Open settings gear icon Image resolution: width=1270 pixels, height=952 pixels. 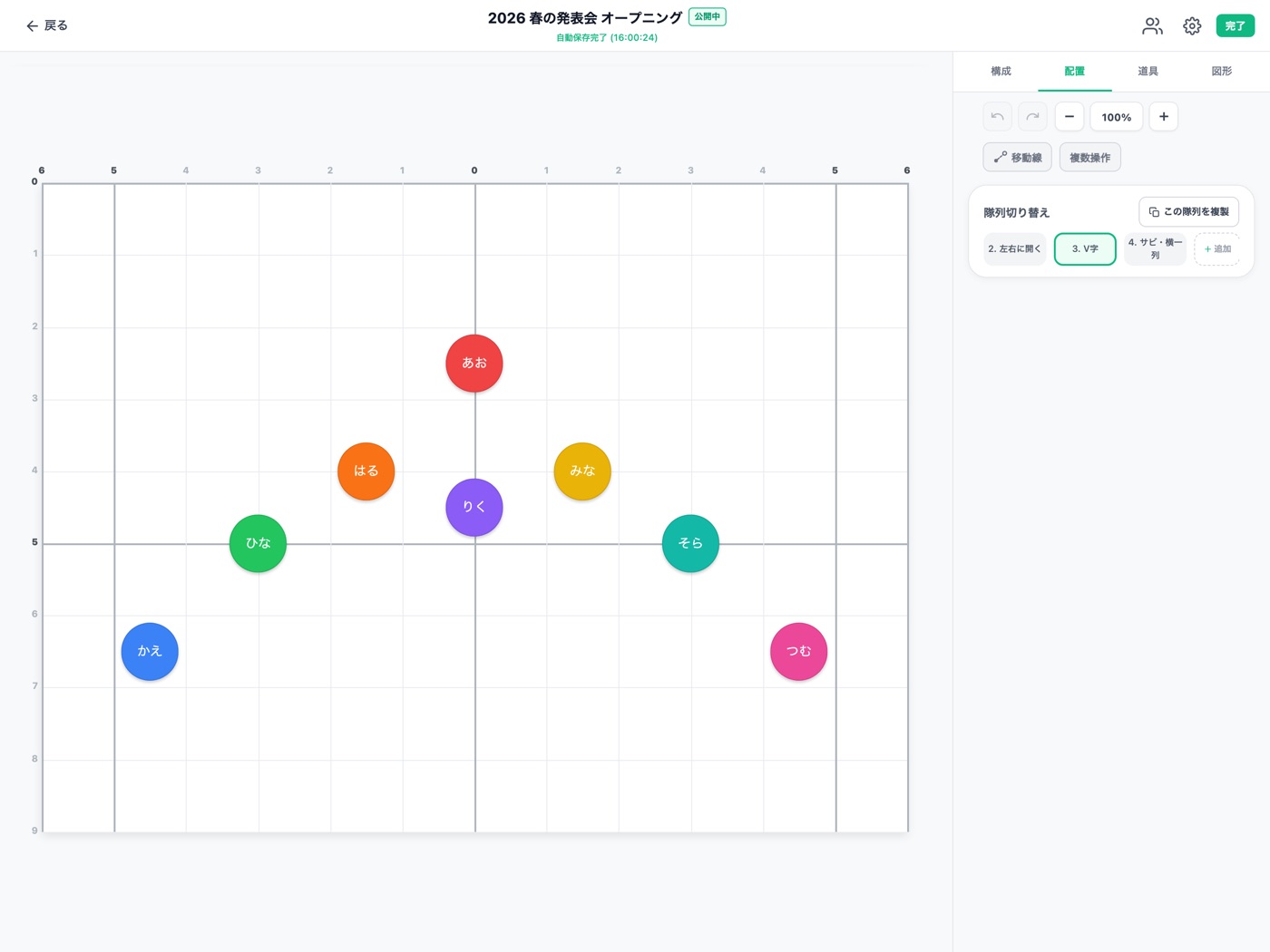tap(1192, 26)
